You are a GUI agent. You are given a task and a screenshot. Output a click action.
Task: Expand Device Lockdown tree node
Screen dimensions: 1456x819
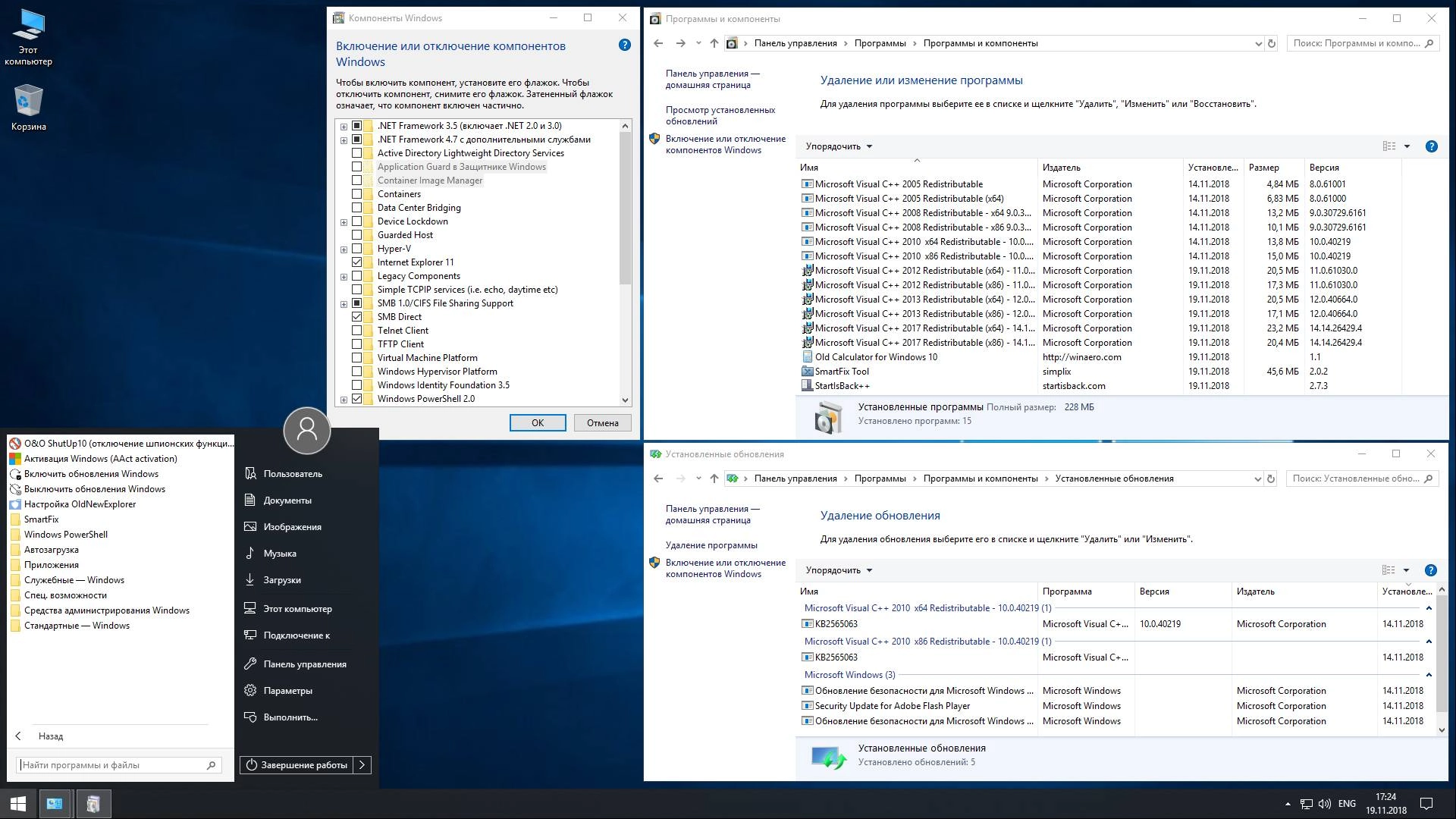(x=344, y=222)
